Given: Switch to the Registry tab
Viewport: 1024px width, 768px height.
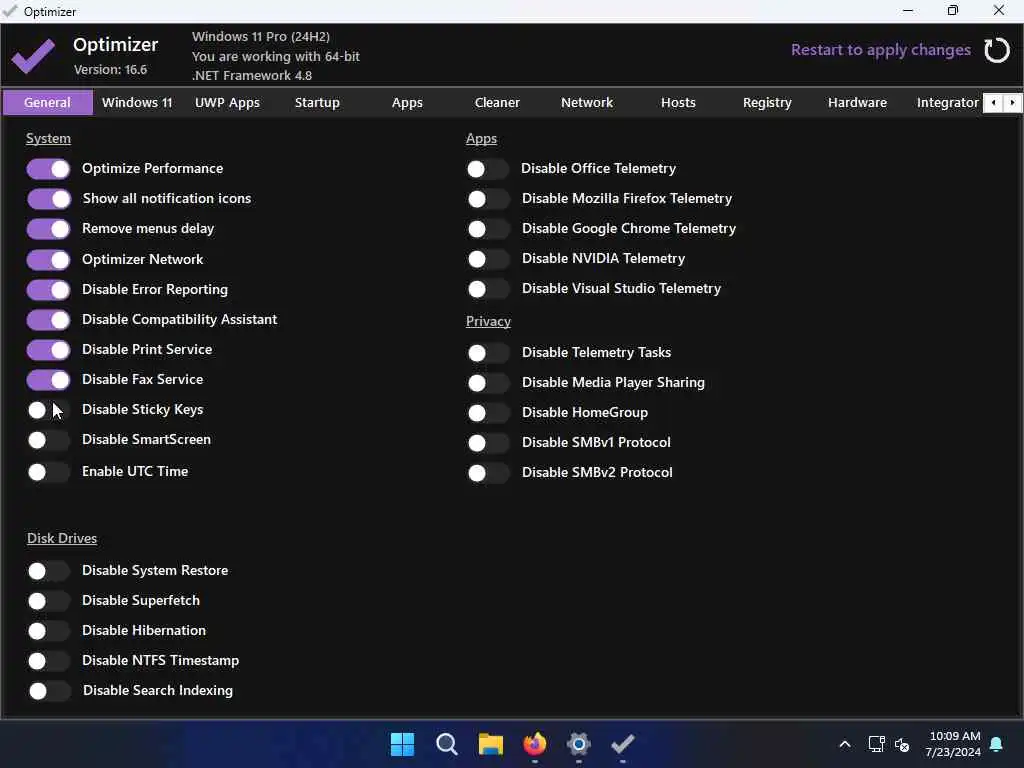Looking at the screenshot, I should click(767, 103).
